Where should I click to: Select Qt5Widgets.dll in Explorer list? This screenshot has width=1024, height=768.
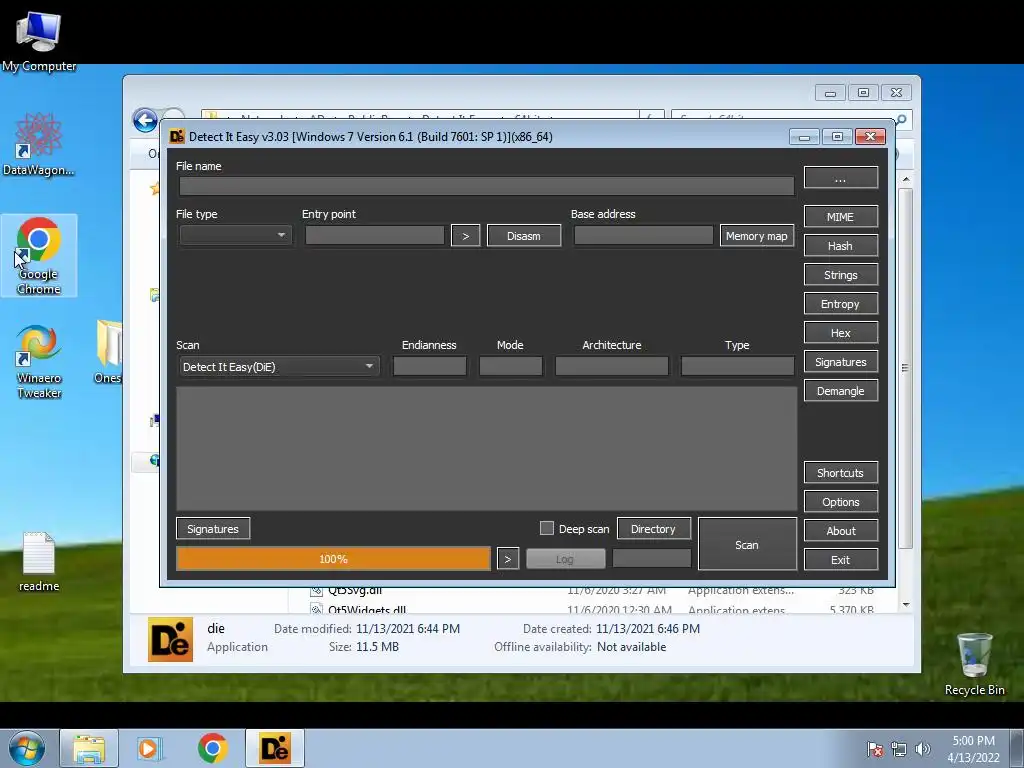tap(367, 610)
